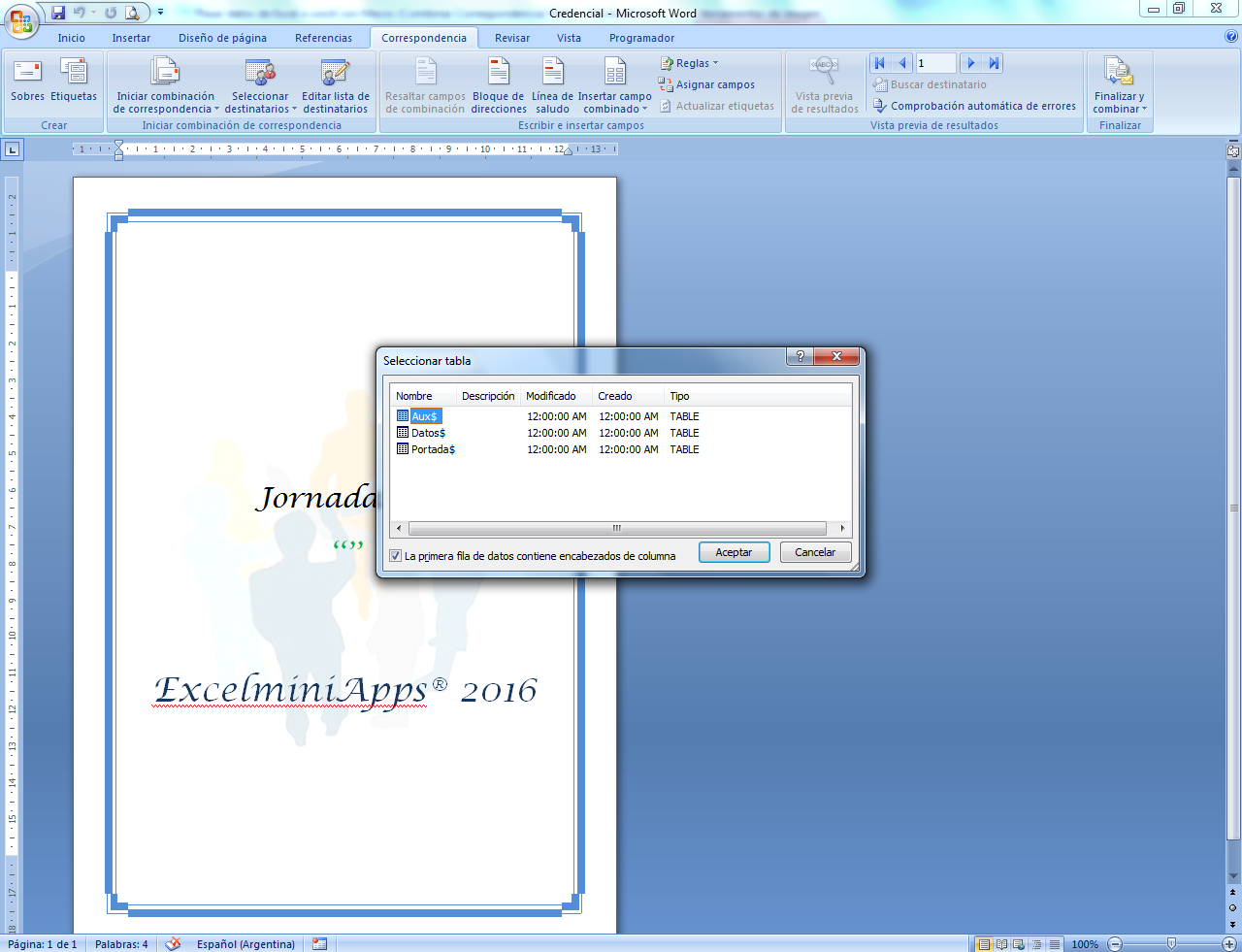Go to first record arrow
The image size is (1242, 952).
click(880, 63)
